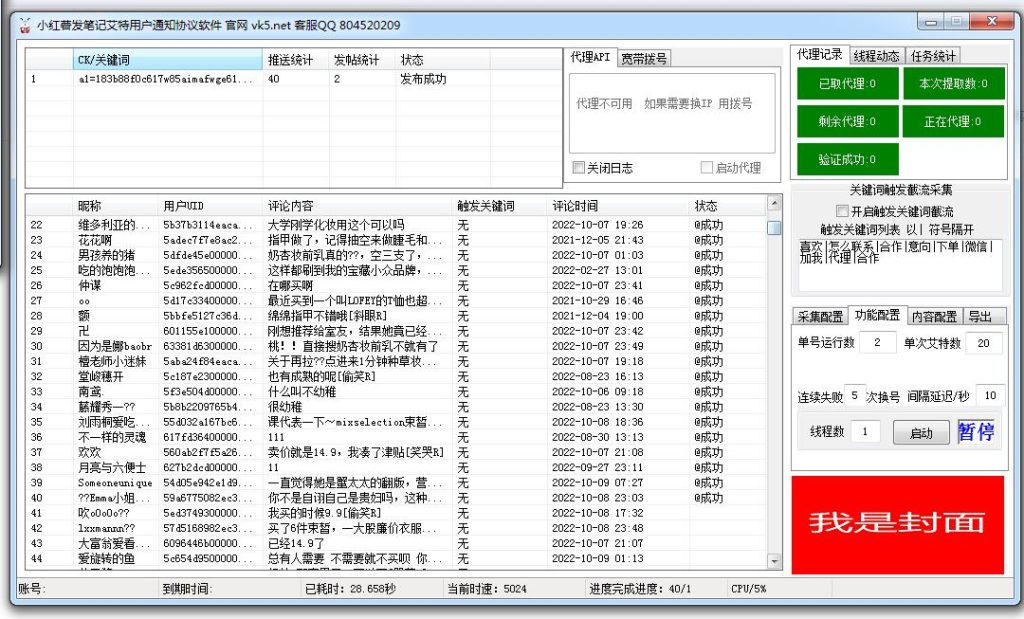Toggle the 关闭日志 checkbox
1024x619 pixels.
pyautogui.click(x=578, y=168)
